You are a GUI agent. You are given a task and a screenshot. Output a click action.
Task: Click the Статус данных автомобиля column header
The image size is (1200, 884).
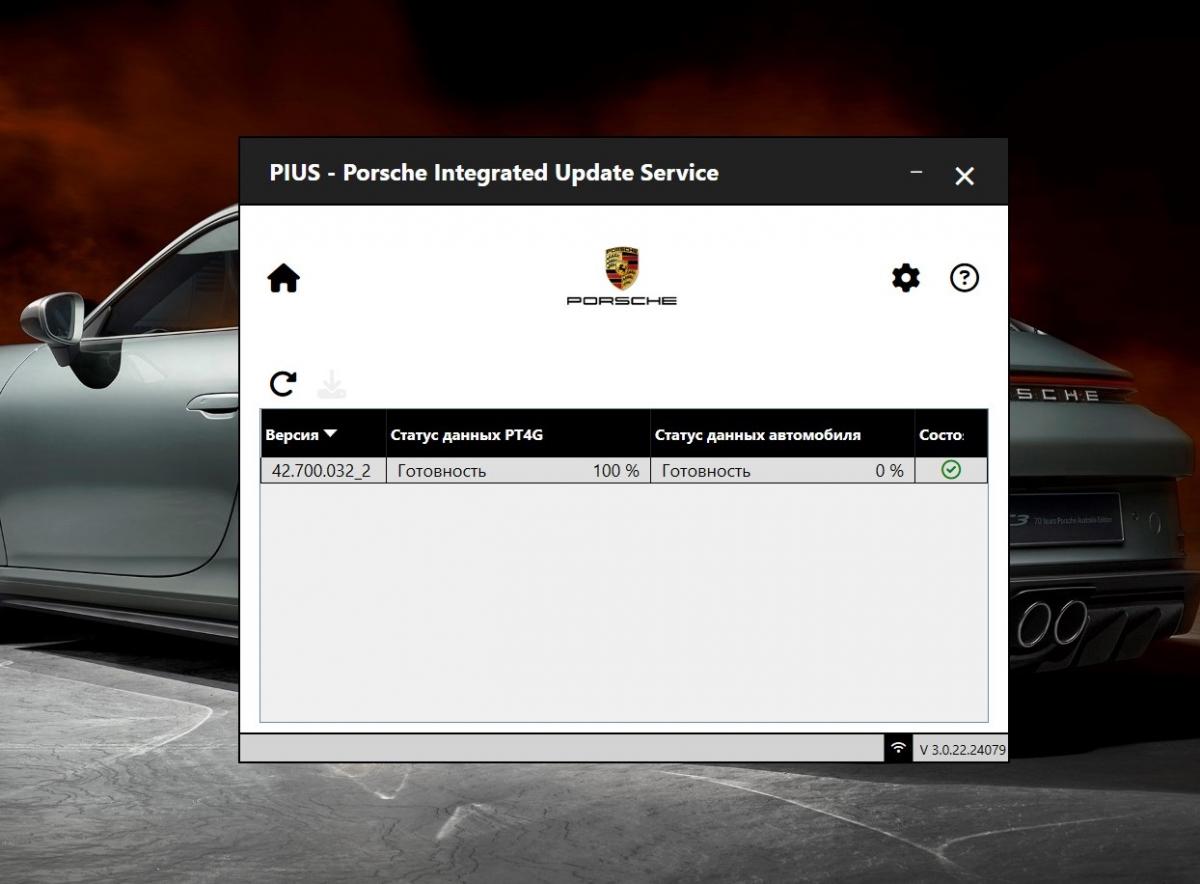point(757,435)
